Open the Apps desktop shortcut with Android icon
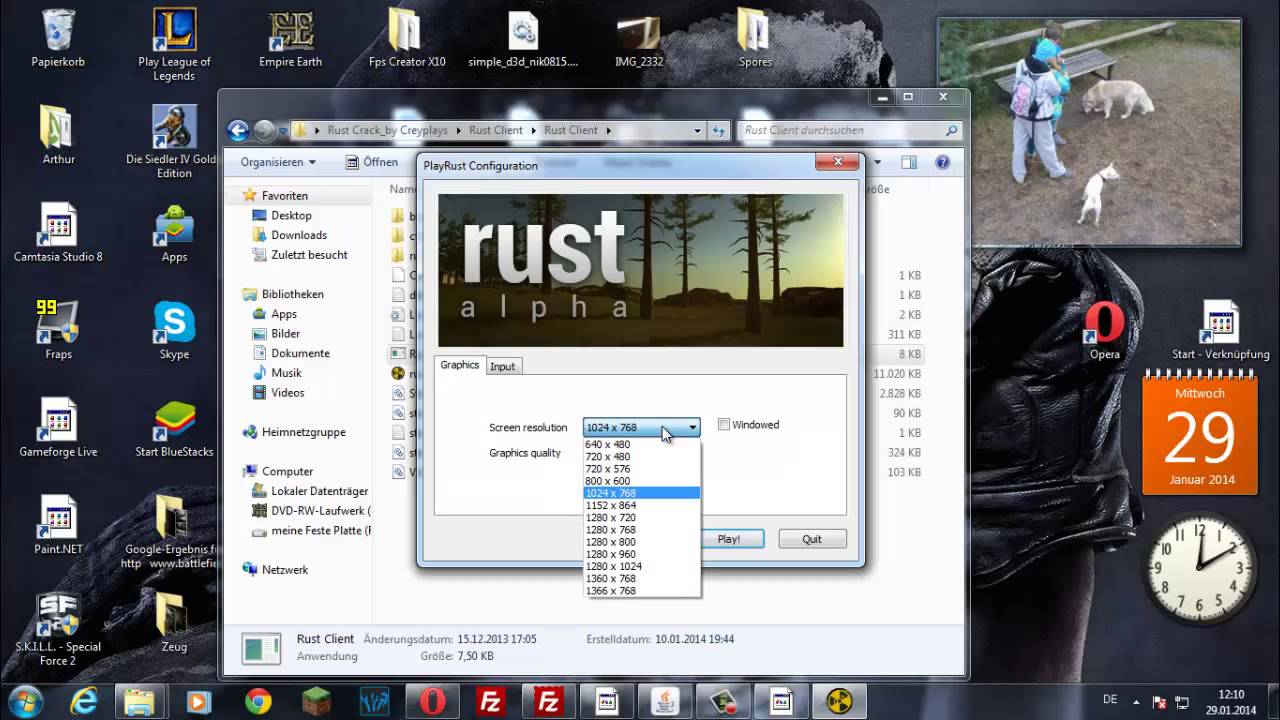 174,233
